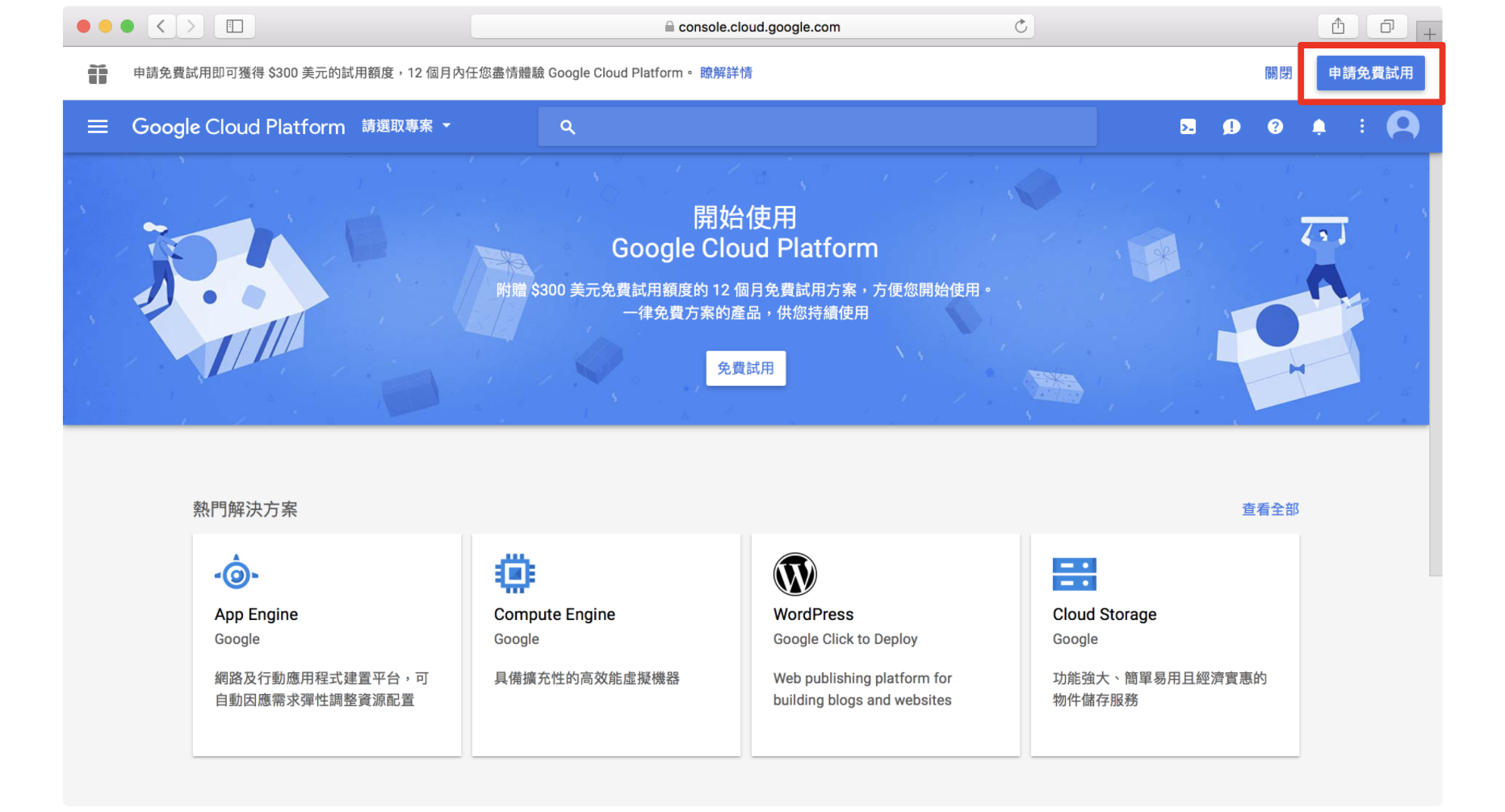Open the 瞭解詳情 link

pos(726,73)
